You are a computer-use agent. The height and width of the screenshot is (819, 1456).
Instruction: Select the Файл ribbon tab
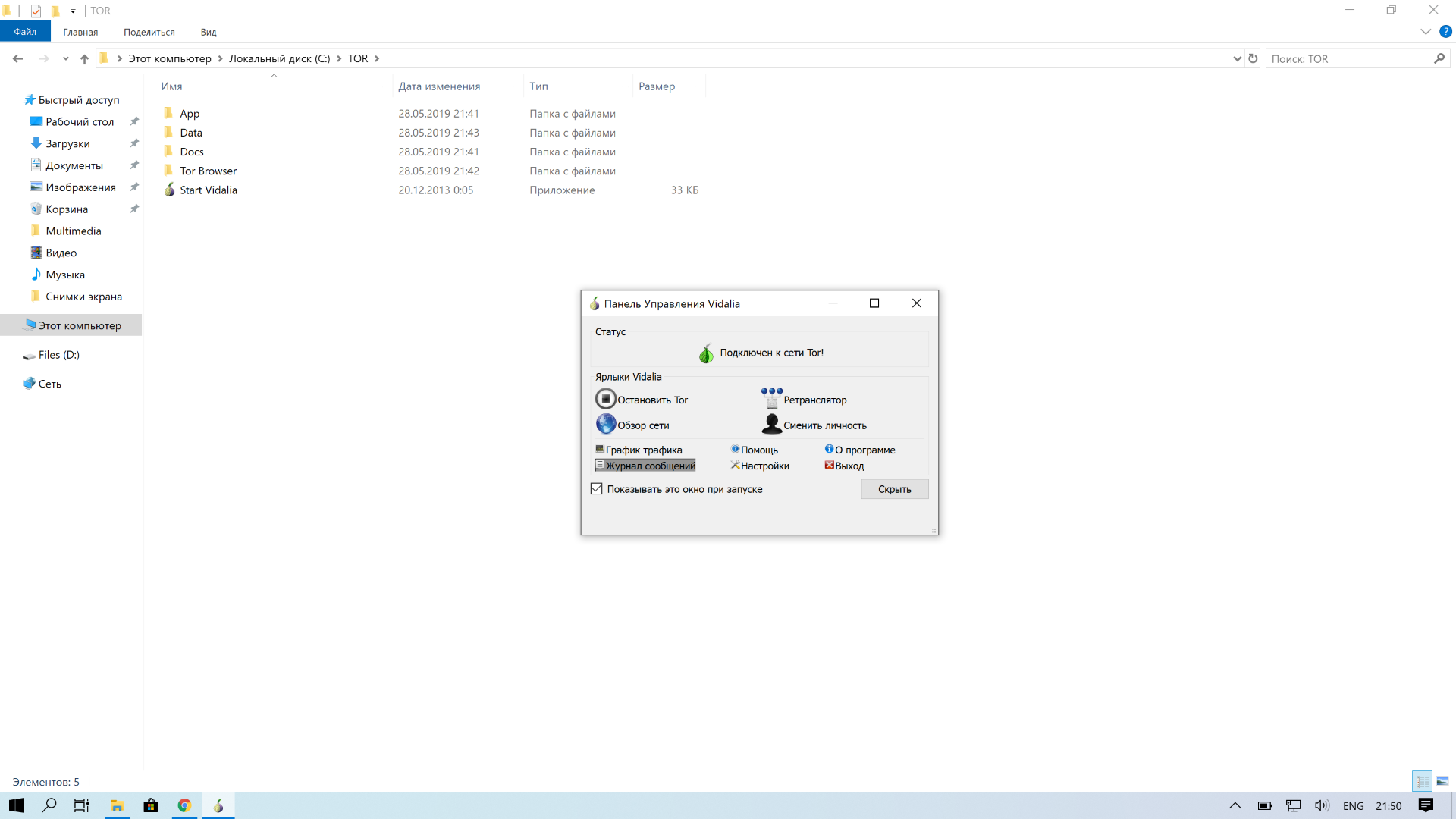25,32
